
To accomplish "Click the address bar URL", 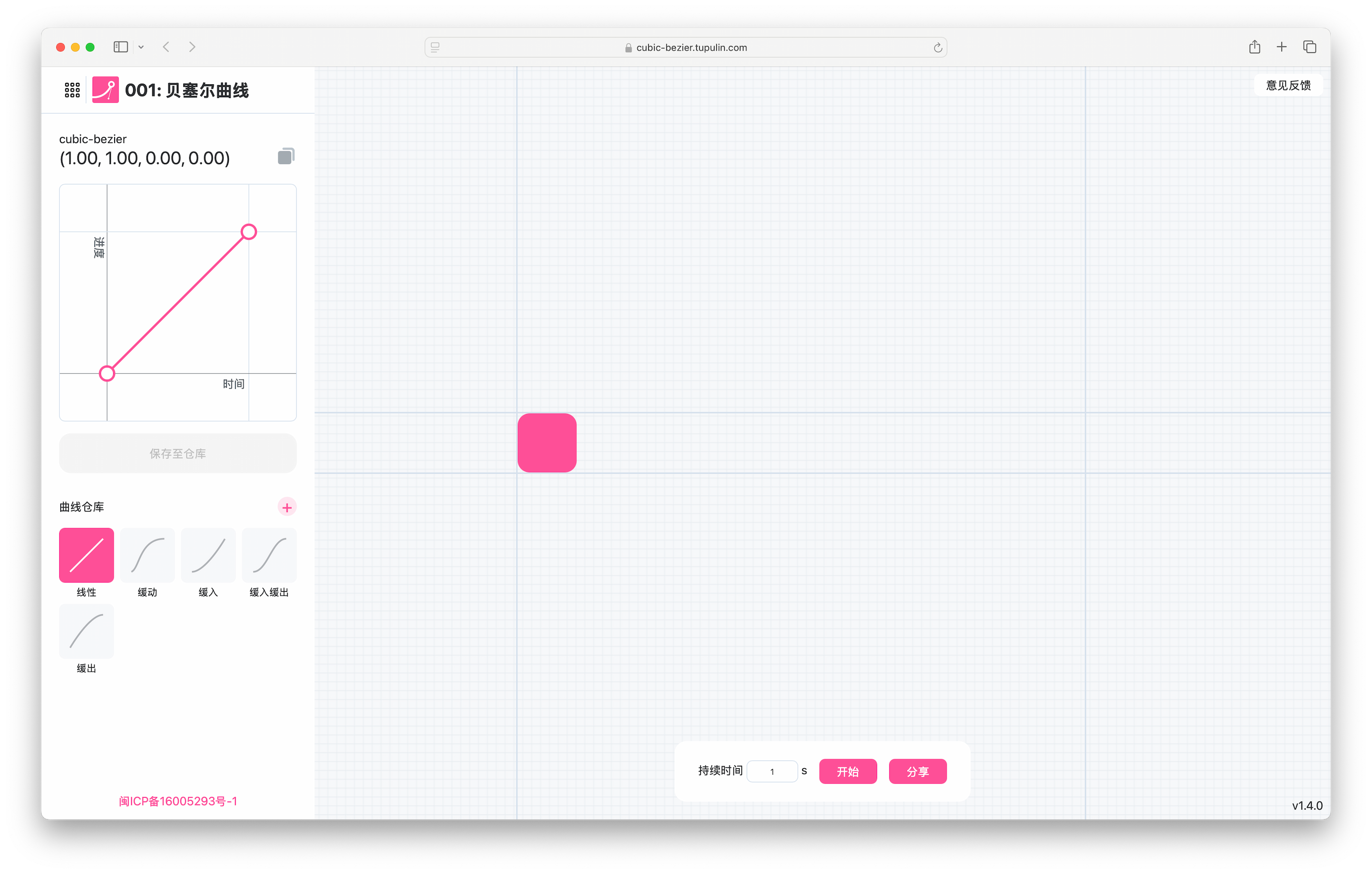I will pyautogui.click(x=691, y=48).
